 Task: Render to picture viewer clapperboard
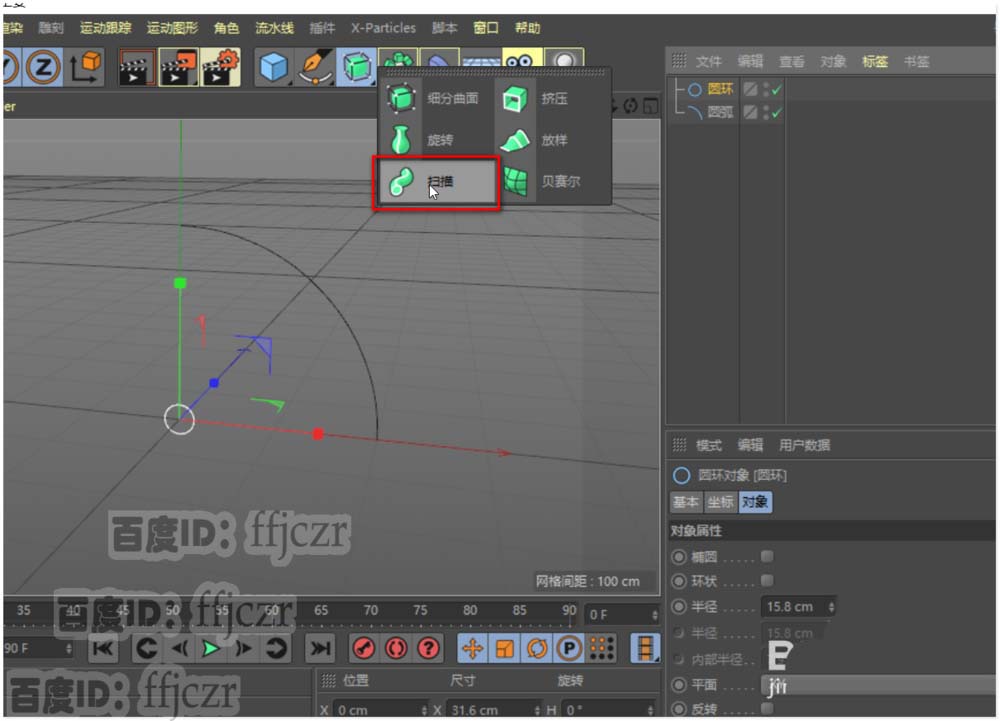click(179, 67)
